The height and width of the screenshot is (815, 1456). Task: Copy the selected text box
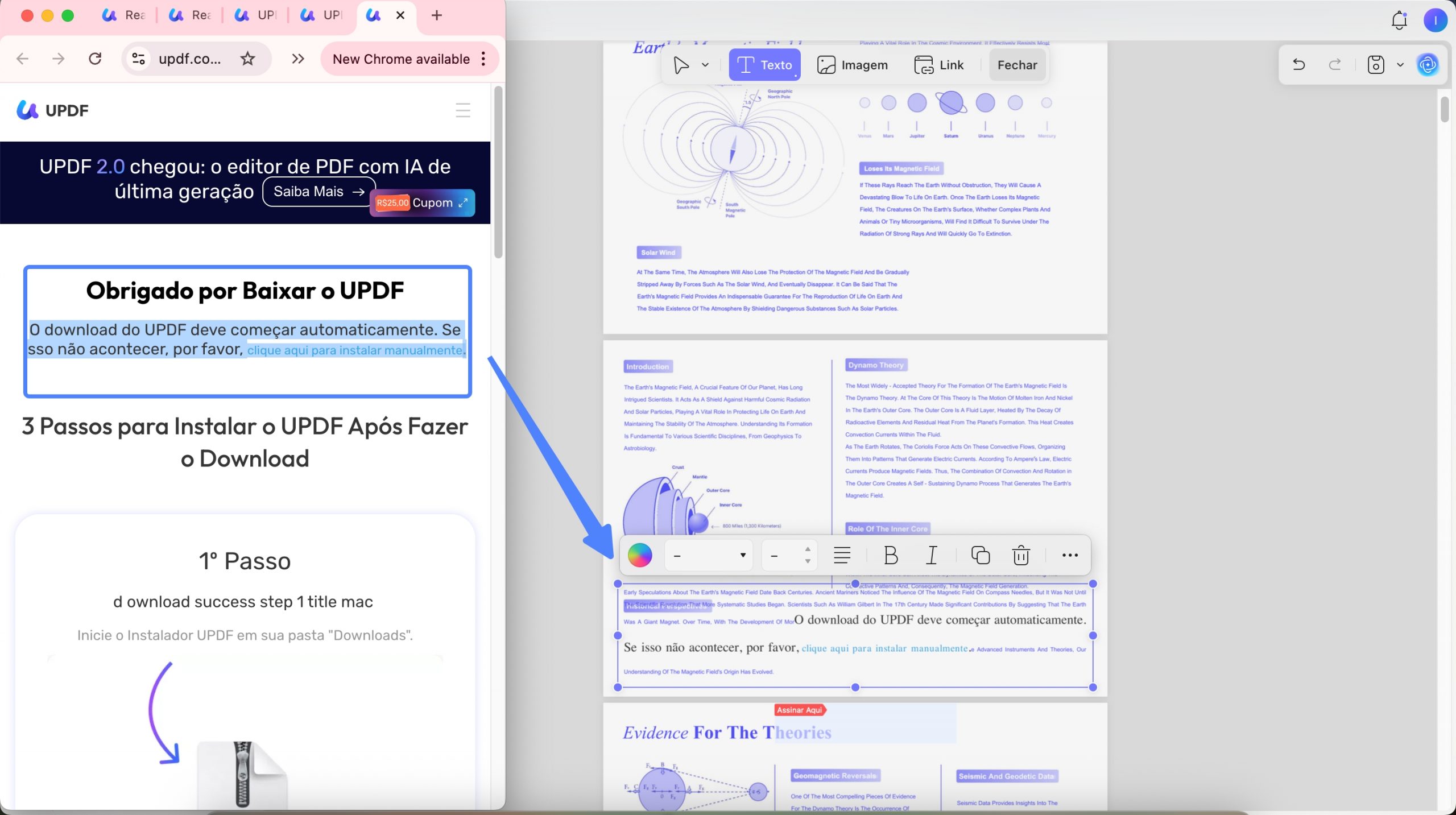981,555
